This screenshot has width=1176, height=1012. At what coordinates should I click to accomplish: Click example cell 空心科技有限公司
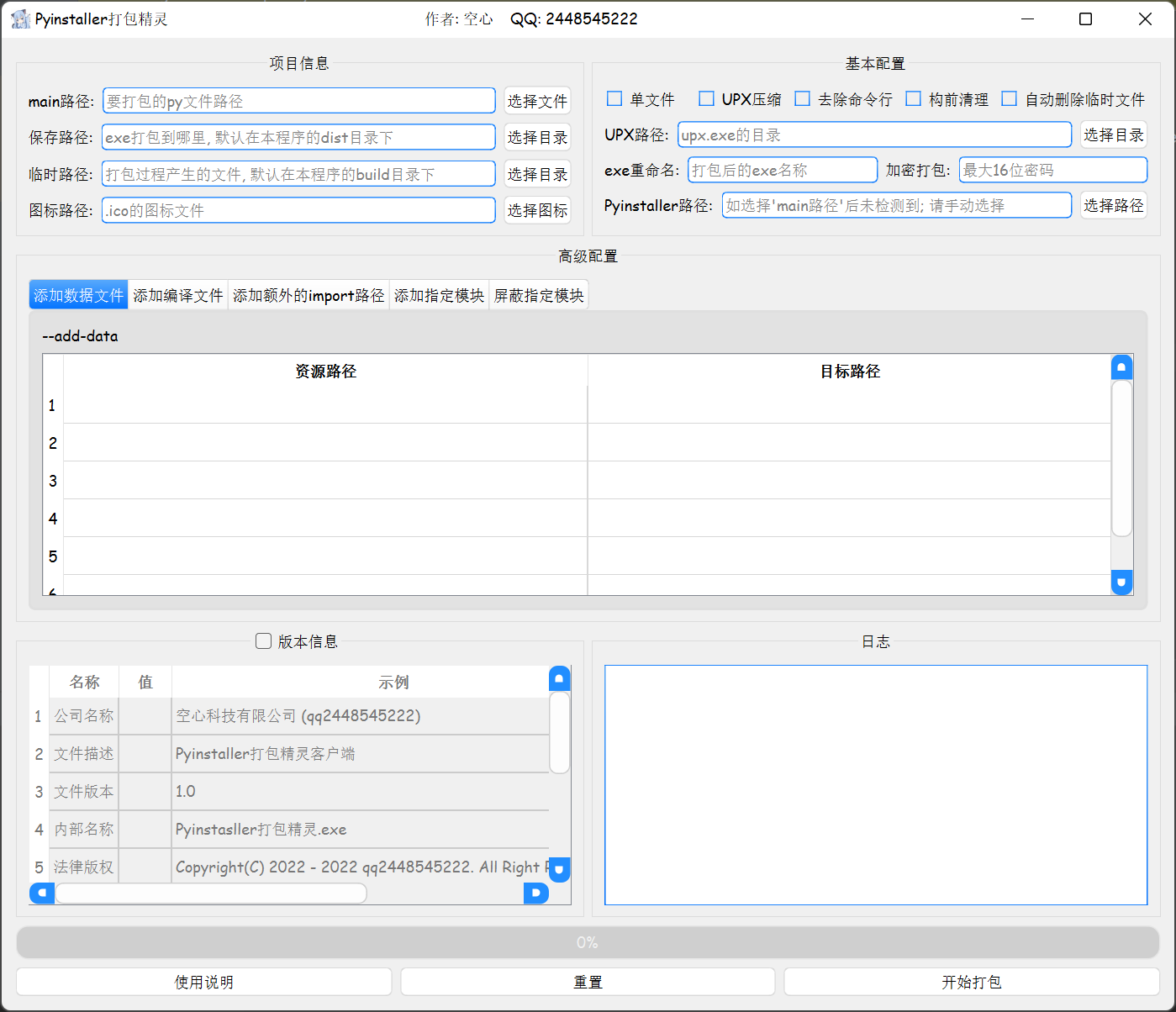pyautogui.click(x=361, y=716)
